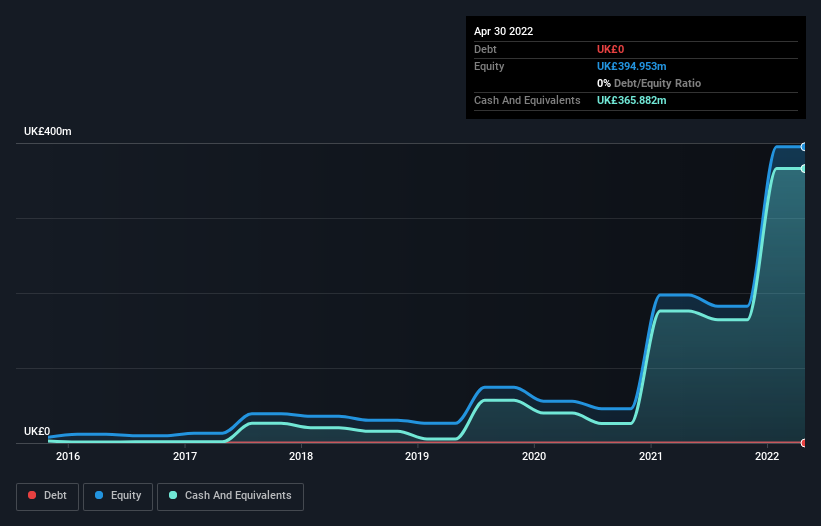Click the 2018 x-axis label
Viewport: 821px width, 526px height.
coord(301,456)
